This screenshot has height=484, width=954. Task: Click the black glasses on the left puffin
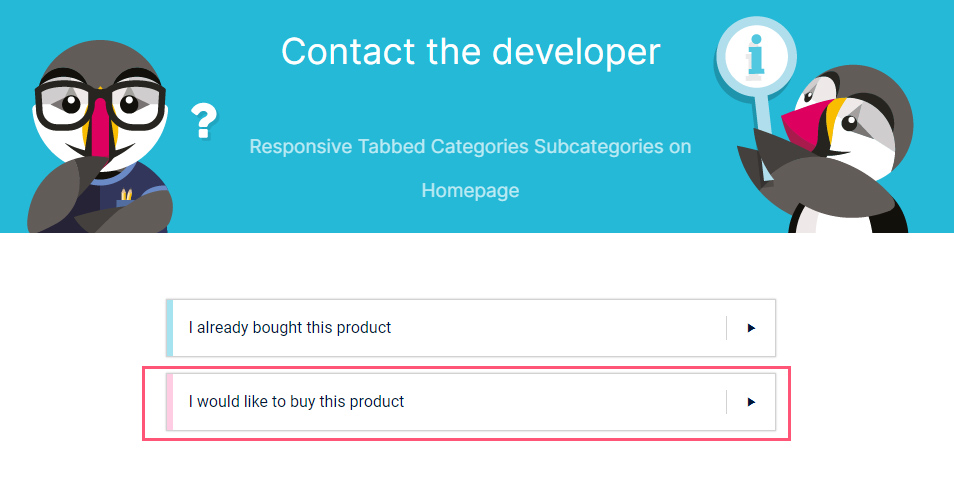click(100, 104)
